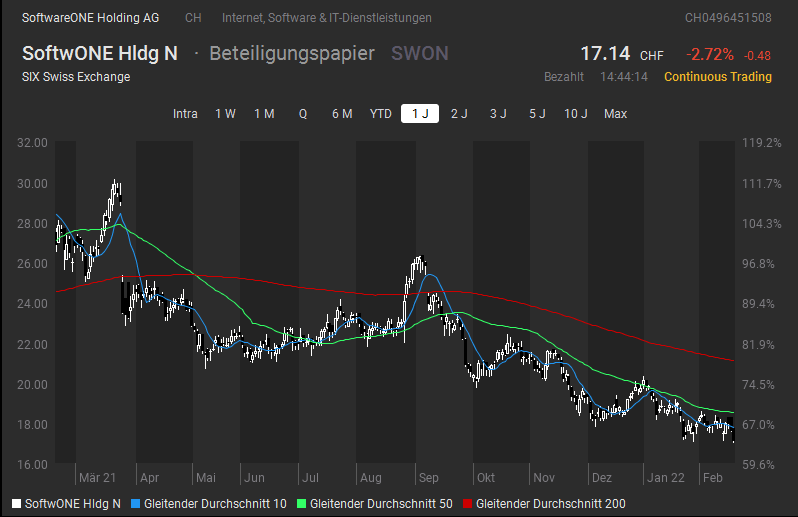
Task: Switch chart to 1 W range
Action: 225,113
